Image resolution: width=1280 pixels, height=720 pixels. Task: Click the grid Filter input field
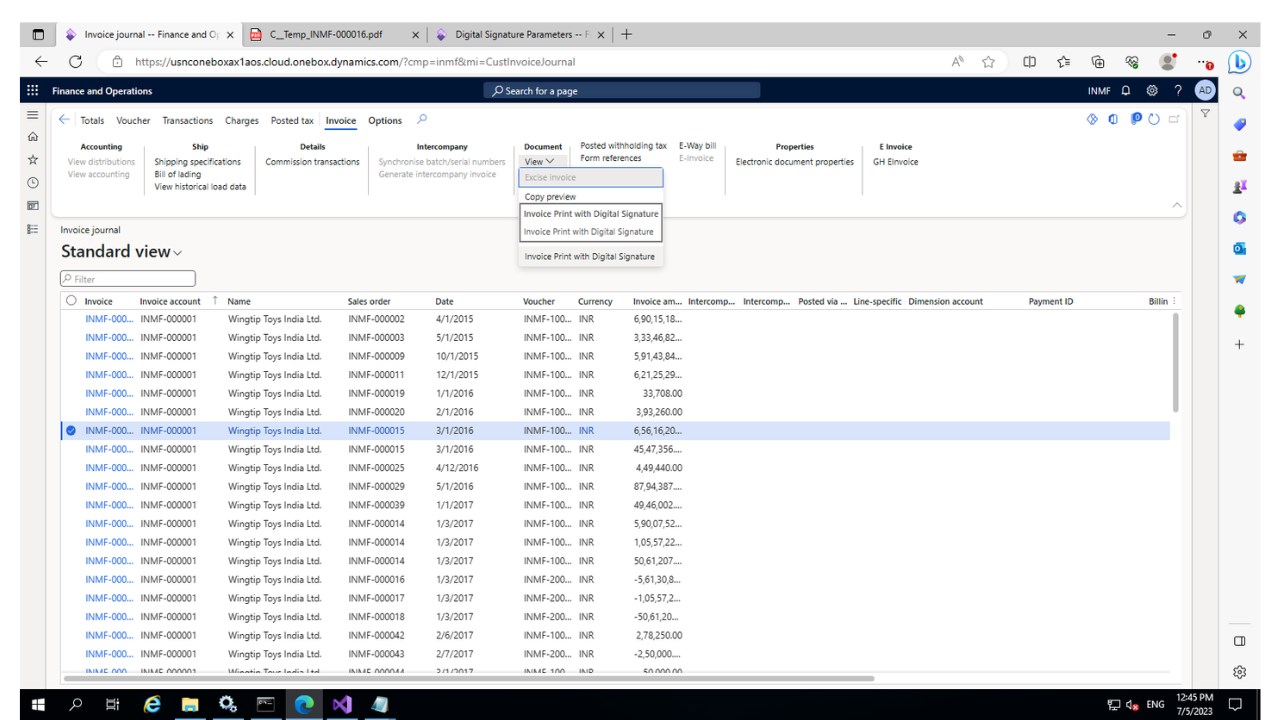point(128,279)
